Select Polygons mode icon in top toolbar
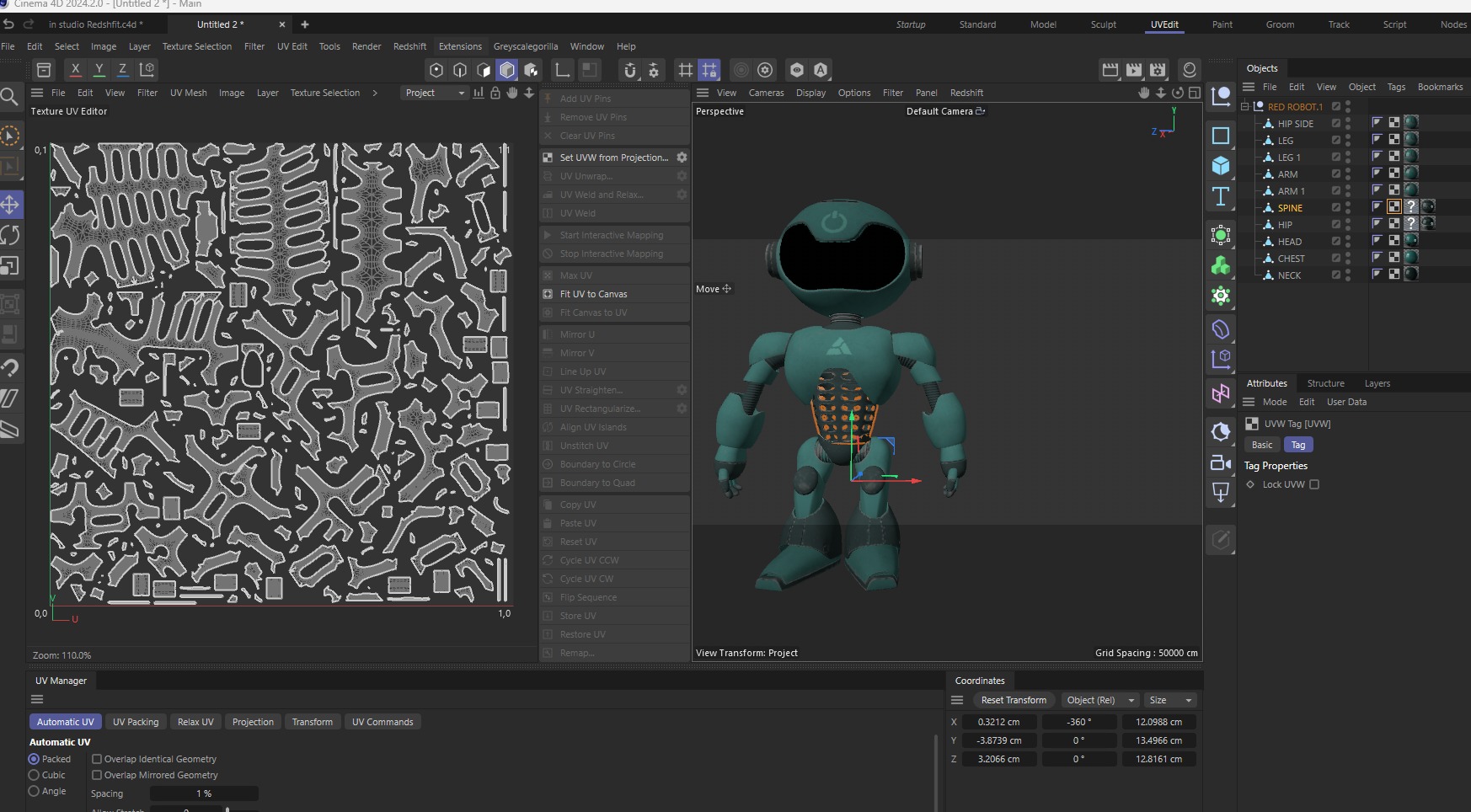The image size is (1471, 812). click(x=484, y=70)
